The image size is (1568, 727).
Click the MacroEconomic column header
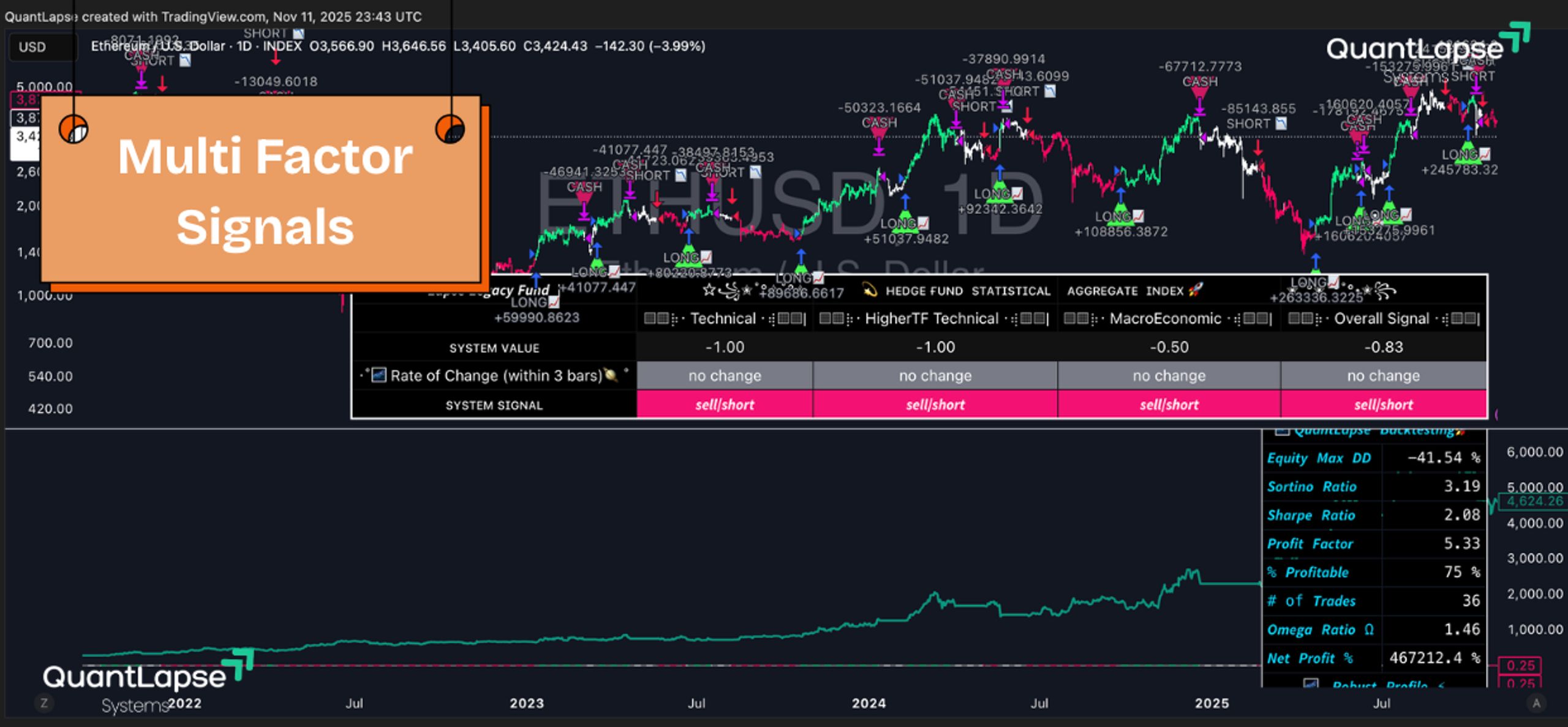coord(1169,318)
